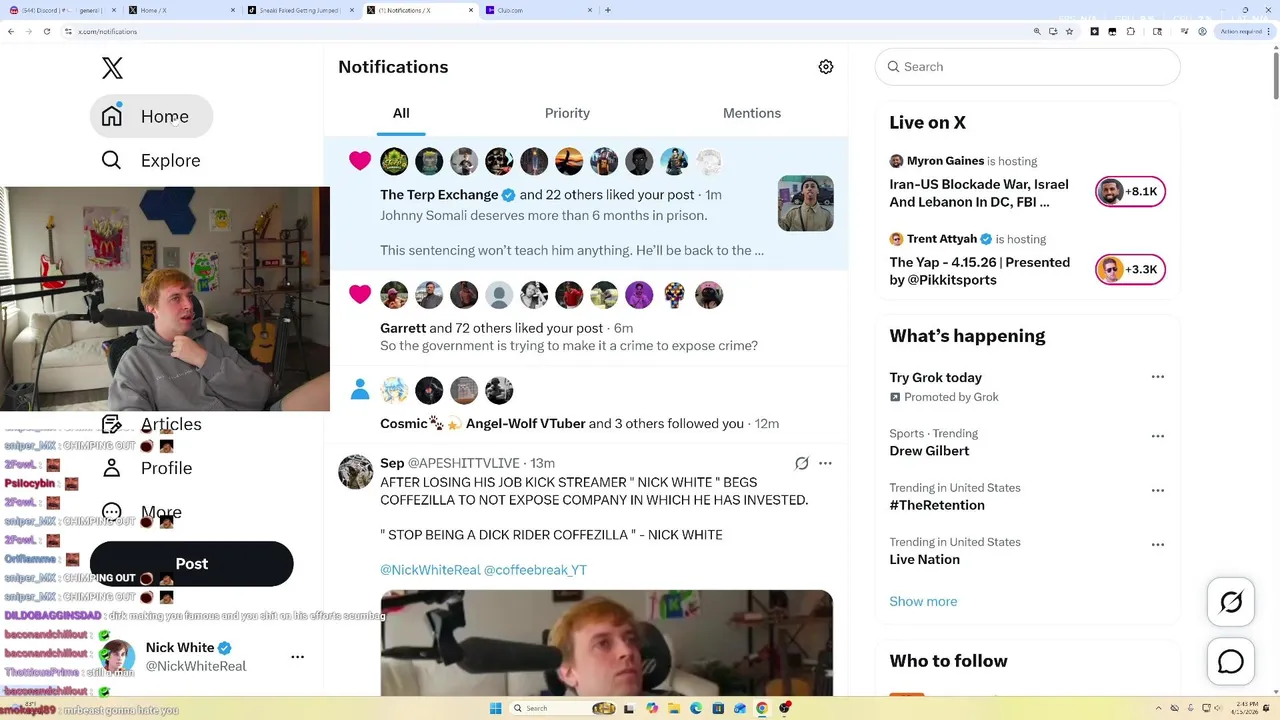Open the #TheRetention trending topic
Viewport: 1280px width, 720px height.
pyautogui.click(x=937, y=505)
